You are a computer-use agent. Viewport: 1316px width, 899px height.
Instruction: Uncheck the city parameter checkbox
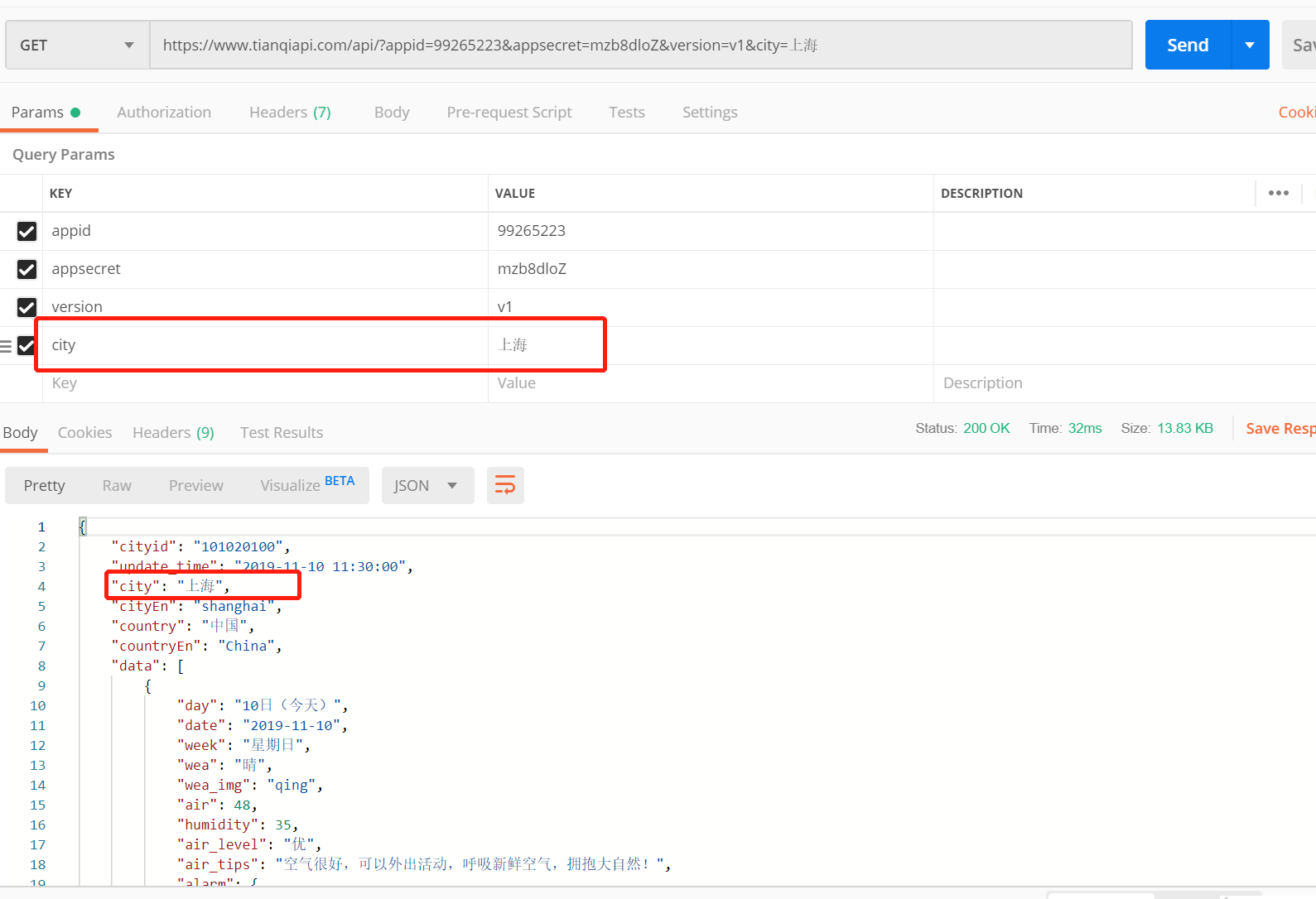(27, 345)
